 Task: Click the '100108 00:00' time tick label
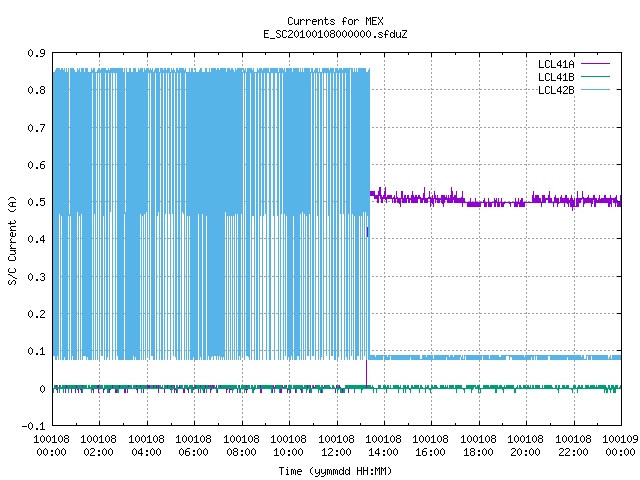pyautogui.click(x=51, y=446)
